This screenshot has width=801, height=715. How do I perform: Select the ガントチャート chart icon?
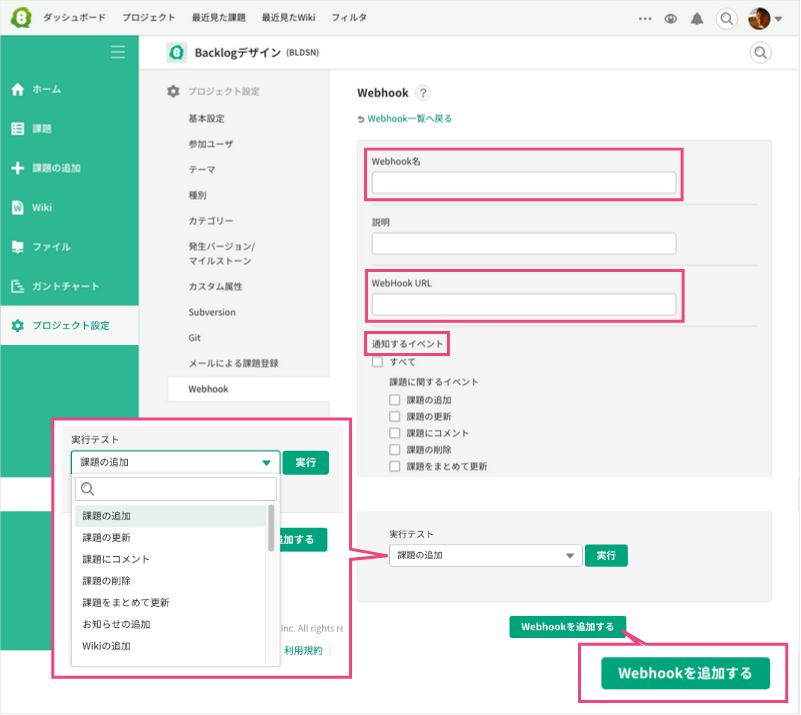(15, 285)
